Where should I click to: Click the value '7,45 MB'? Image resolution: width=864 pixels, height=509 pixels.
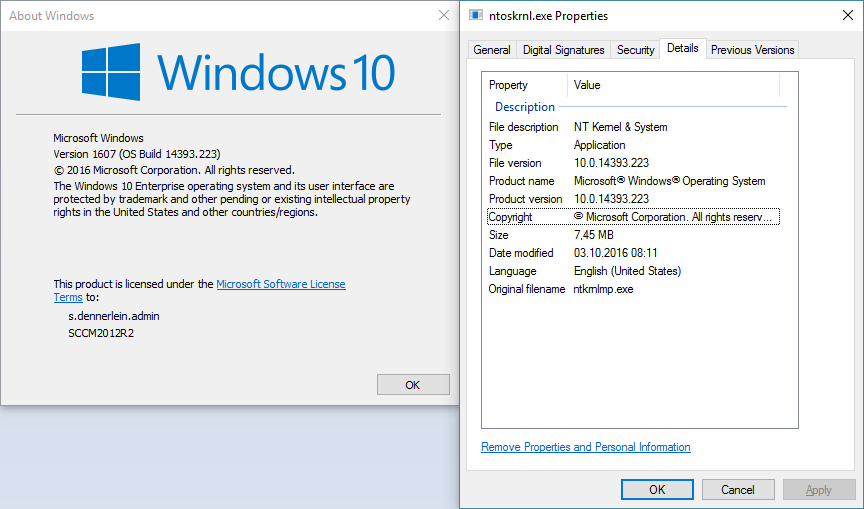pyautogui.click(x=593, y=235)
